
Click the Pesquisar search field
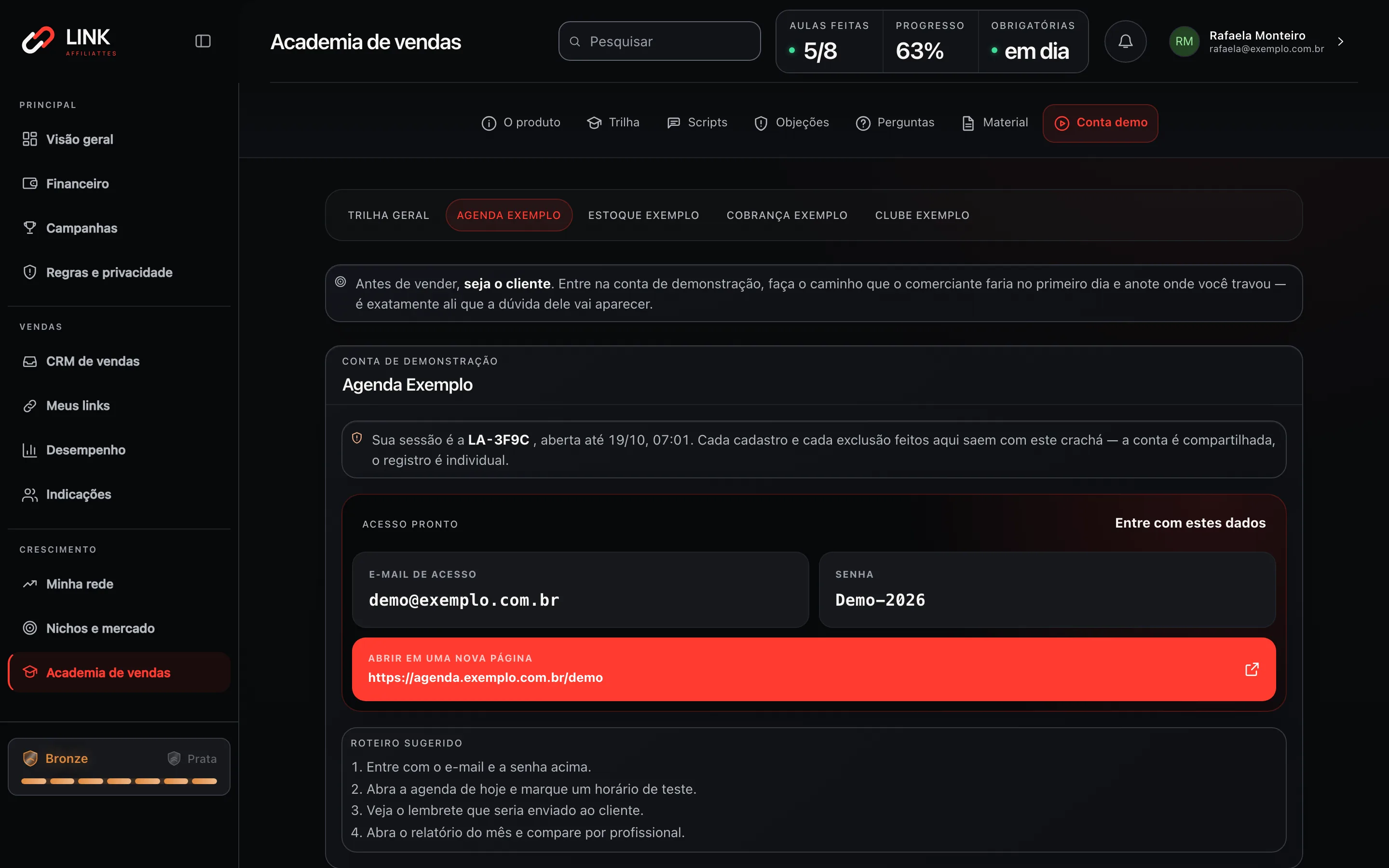pos(659,41)
